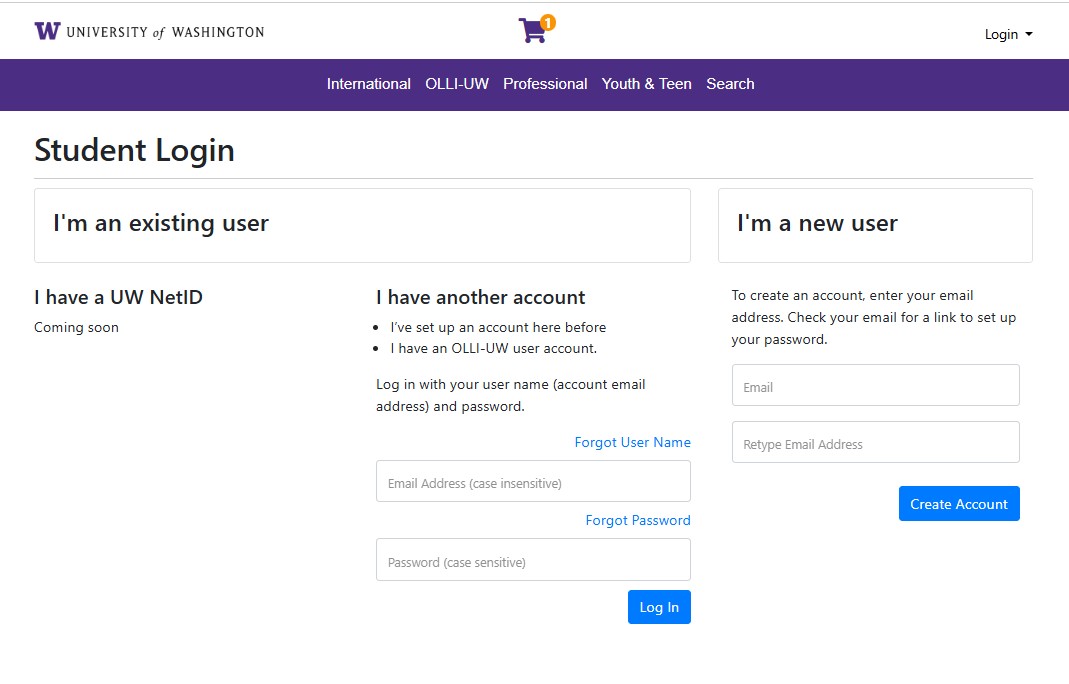Open Youth & Teen programs
Viewport: 1069px width, 684px height.
646,84
